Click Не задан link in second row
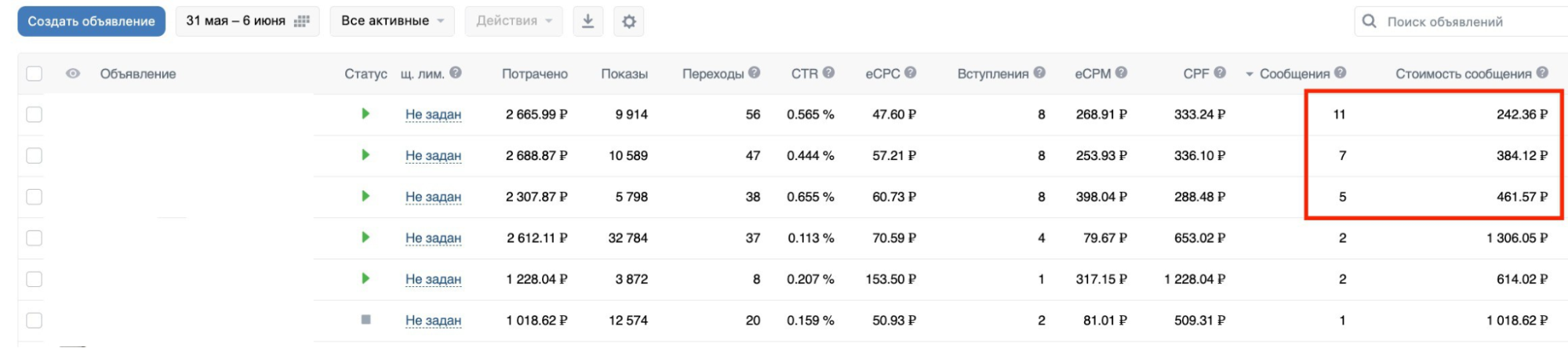 pyautogui.click(x=433, y=156)
